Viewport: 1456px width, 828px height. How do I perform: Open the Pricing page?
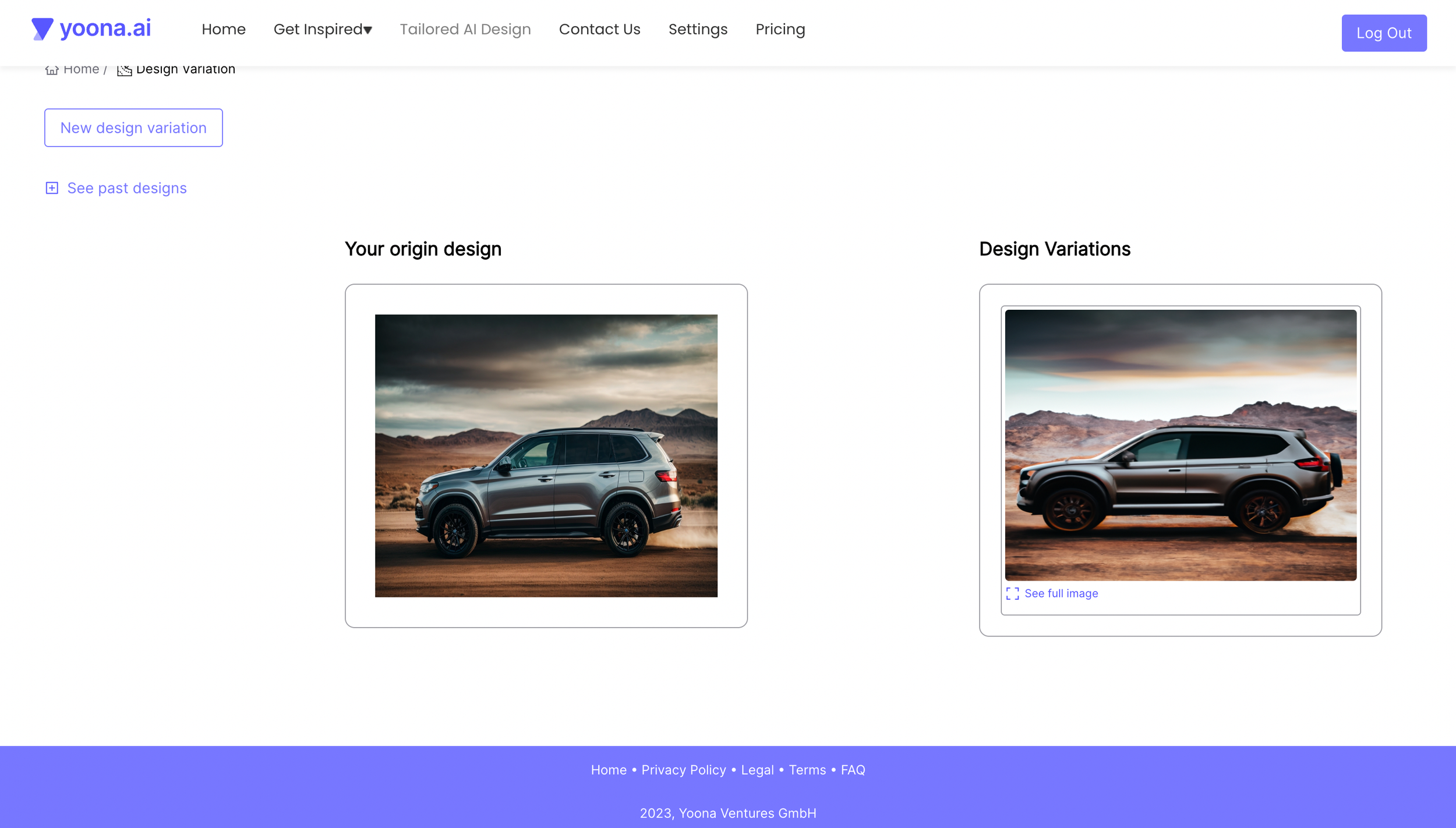point(780,29)
